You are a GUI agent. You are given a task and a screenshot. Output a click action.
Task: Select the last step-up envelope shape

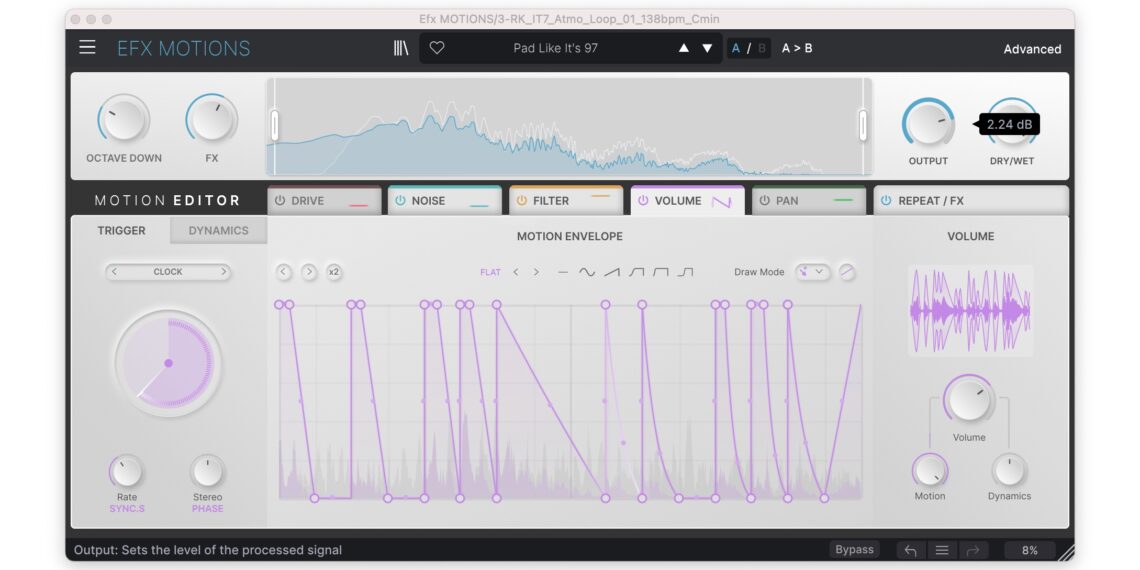point(686,272)
